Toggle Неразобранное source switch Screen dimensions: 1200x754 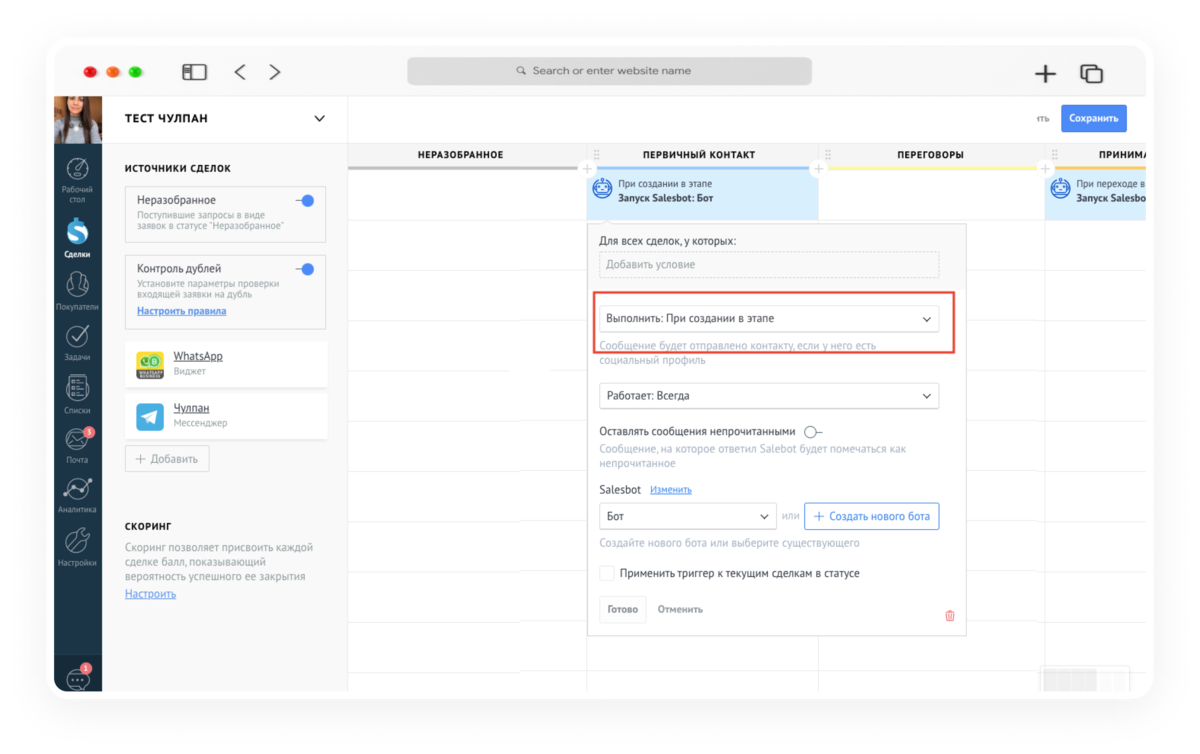click(305, 201)
